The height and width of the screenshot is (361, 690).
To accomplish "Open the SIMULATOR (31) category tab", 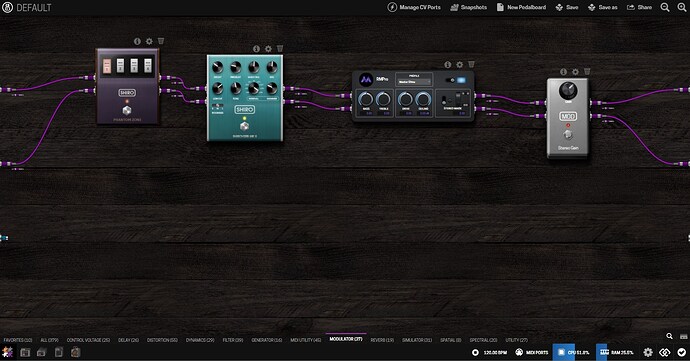I will 417,340.
